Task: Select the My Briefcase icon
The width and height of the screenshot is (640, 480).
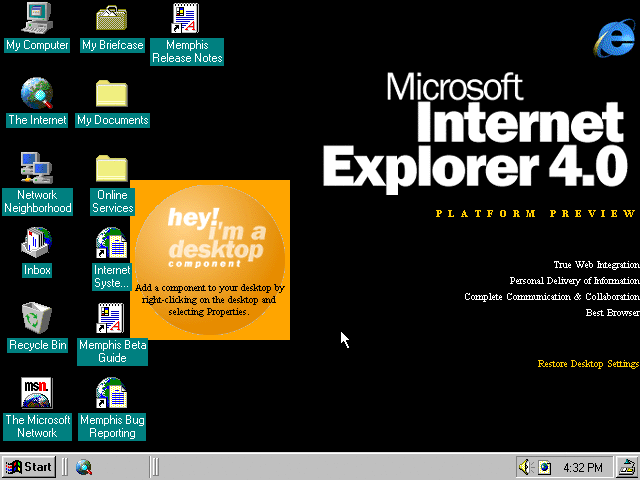Action: (112, 27)
